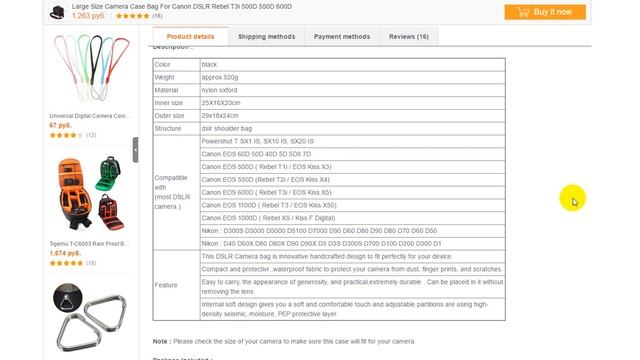640x360 pixels.
Task: Select the 'approx.520g' weight cell
Action: pyautogui.click(x=353, y=77)
